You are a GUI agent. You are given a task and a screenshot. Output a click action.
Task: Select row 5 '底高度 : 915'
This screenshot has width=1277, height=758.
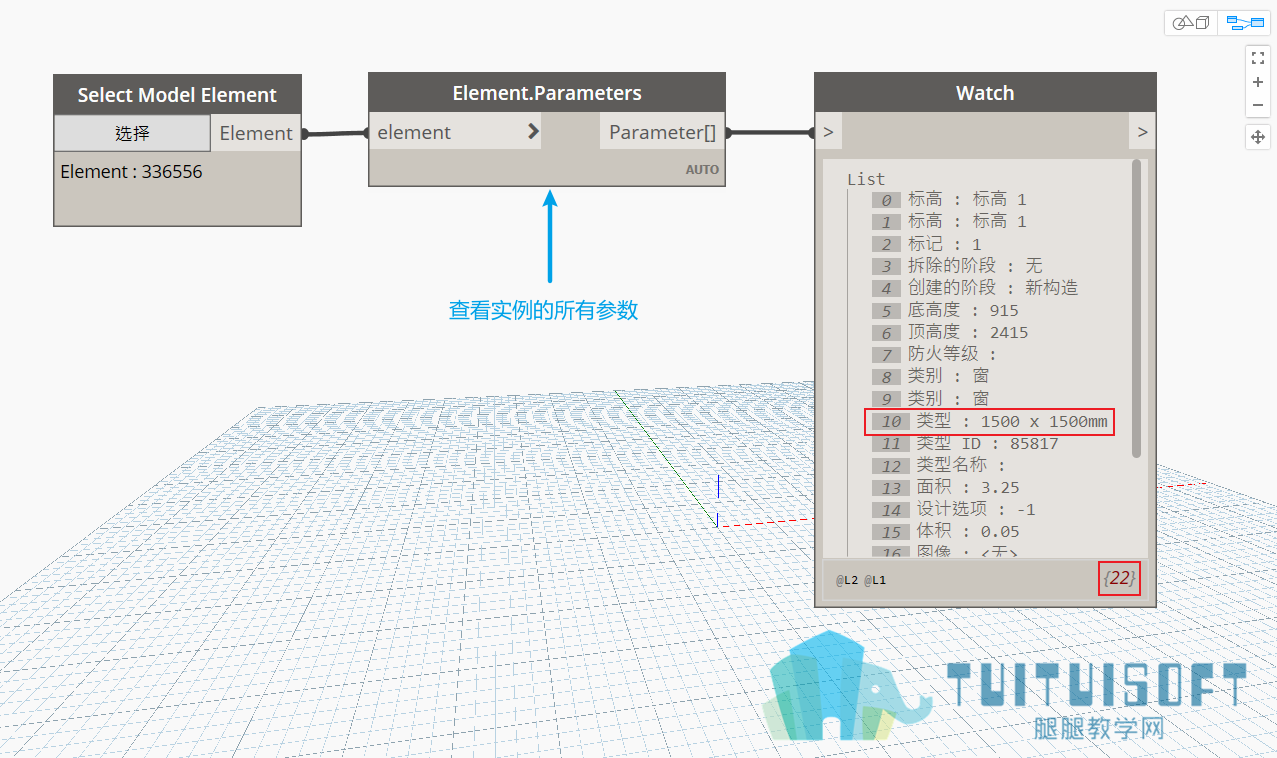[x=945, y=310]
